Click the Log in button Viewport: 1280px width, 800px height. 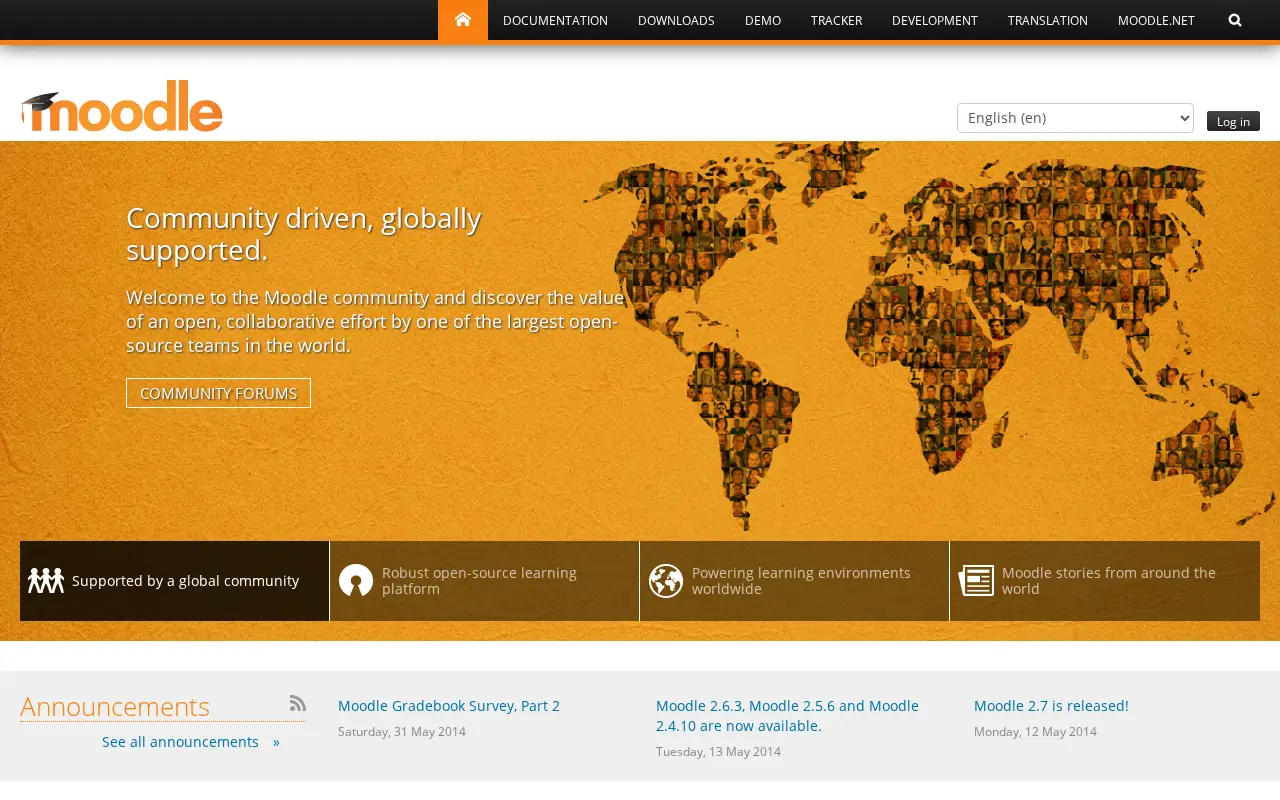(x=1233, y=121)
